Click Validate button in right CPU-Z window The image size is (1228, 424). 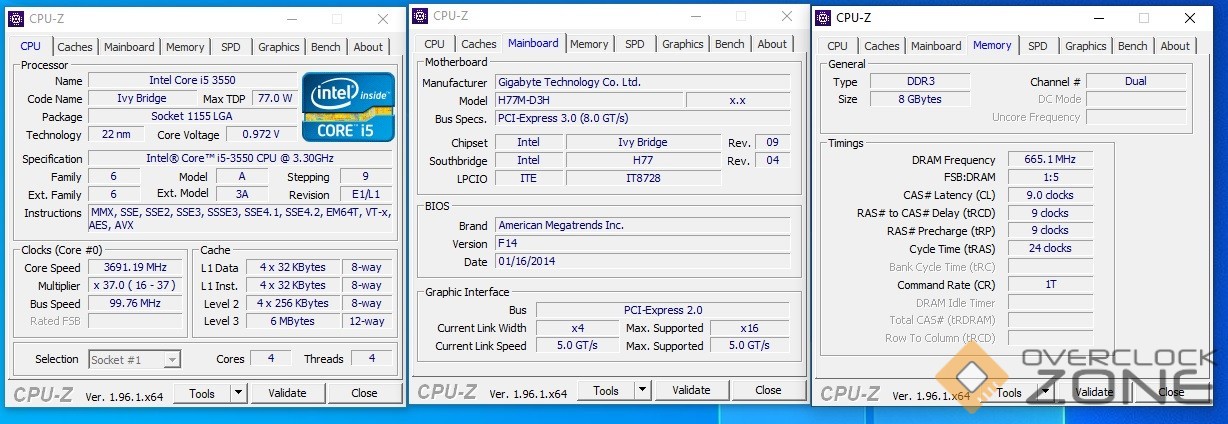[1094, 393]
